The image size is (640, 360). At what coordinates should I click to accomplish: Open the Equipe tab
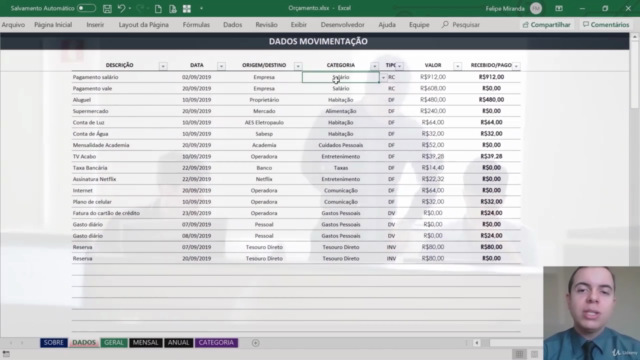[x=419, y=25]
